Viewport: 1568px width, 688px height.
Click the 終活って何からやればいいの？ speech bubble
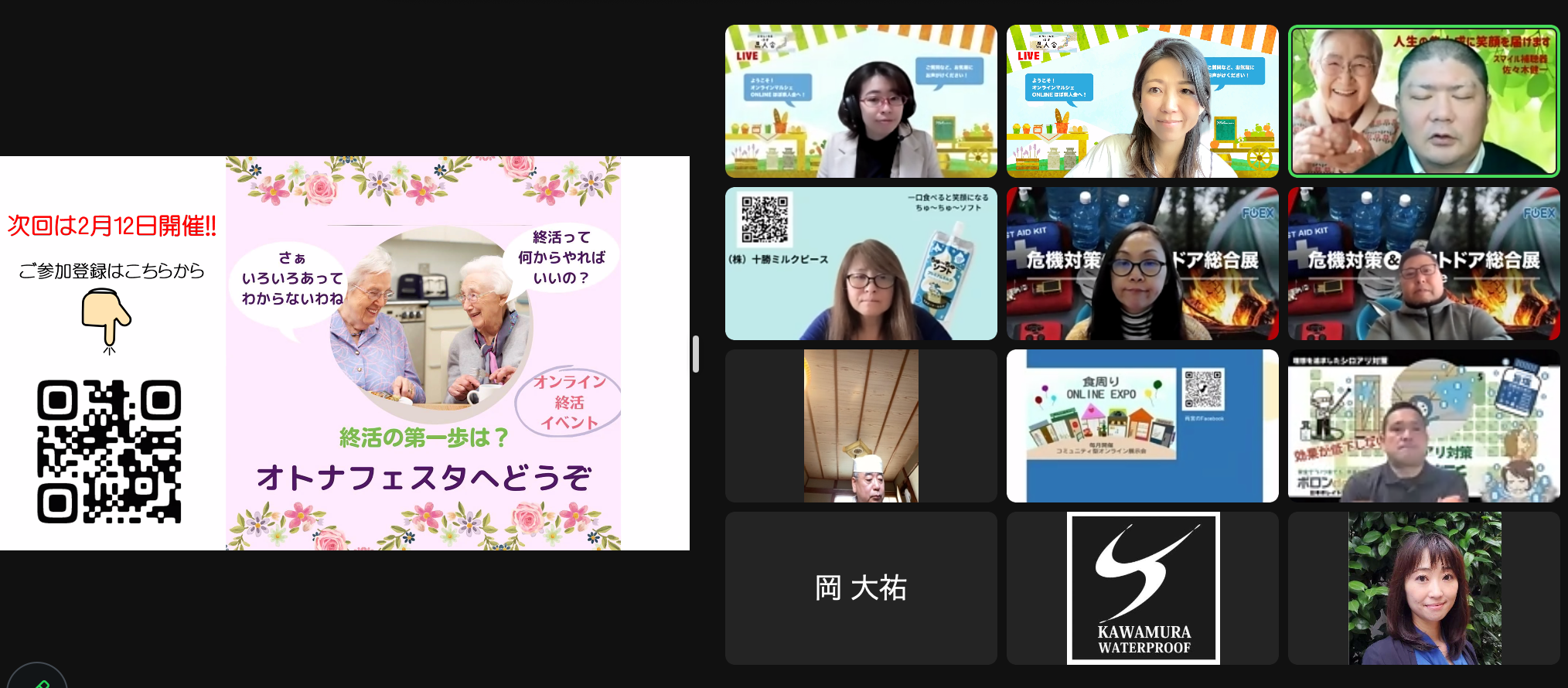tap(561, 257)
